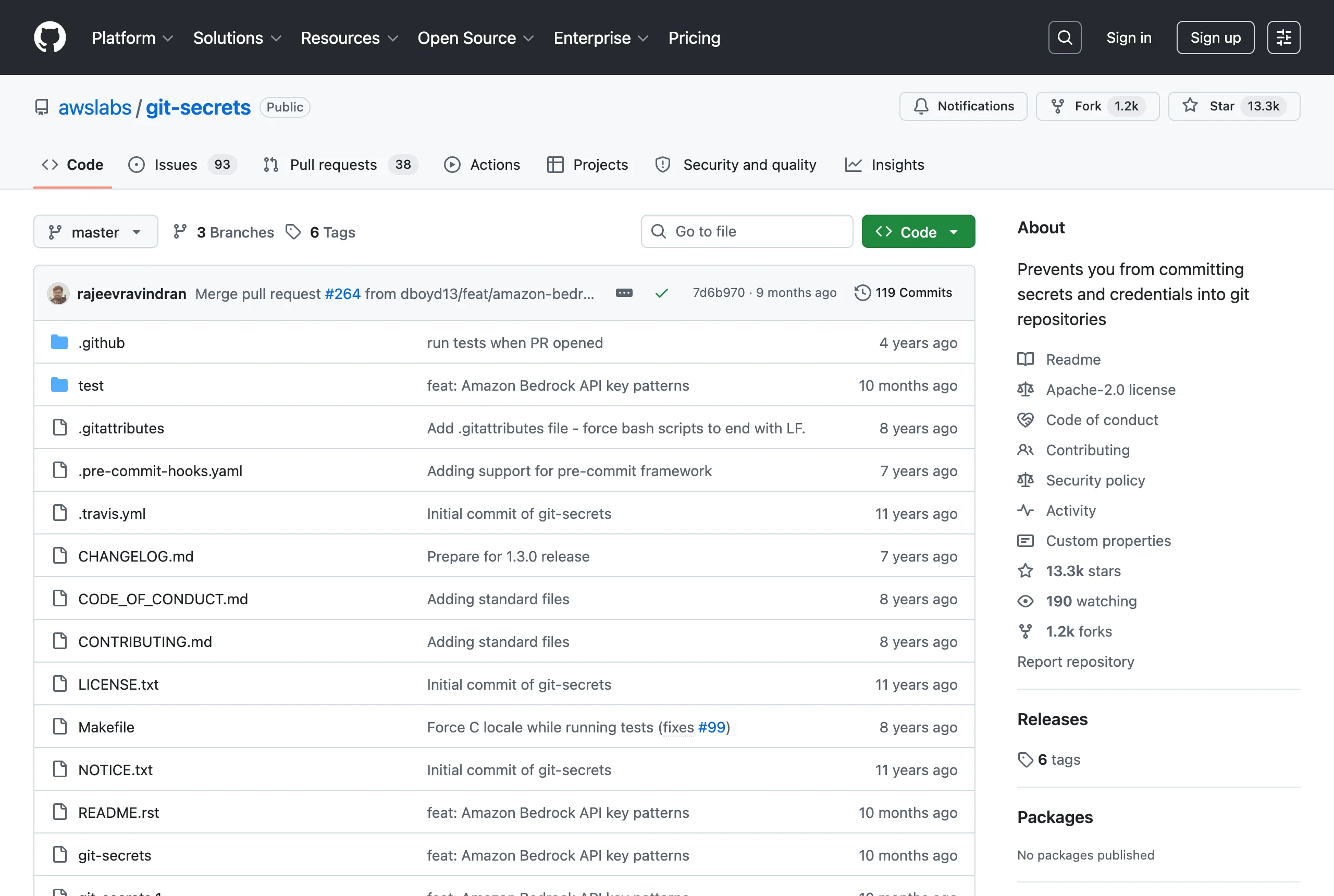Click the file icon next to README.rst
Image resolution: width=1334 pixels, height=896 pixels.
coord(59,812)
